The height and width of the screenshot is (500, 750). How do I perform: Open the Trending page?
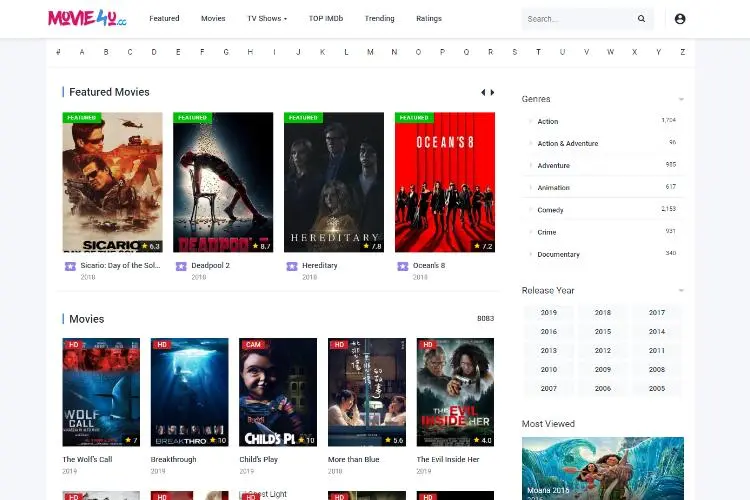click(379, 18)
